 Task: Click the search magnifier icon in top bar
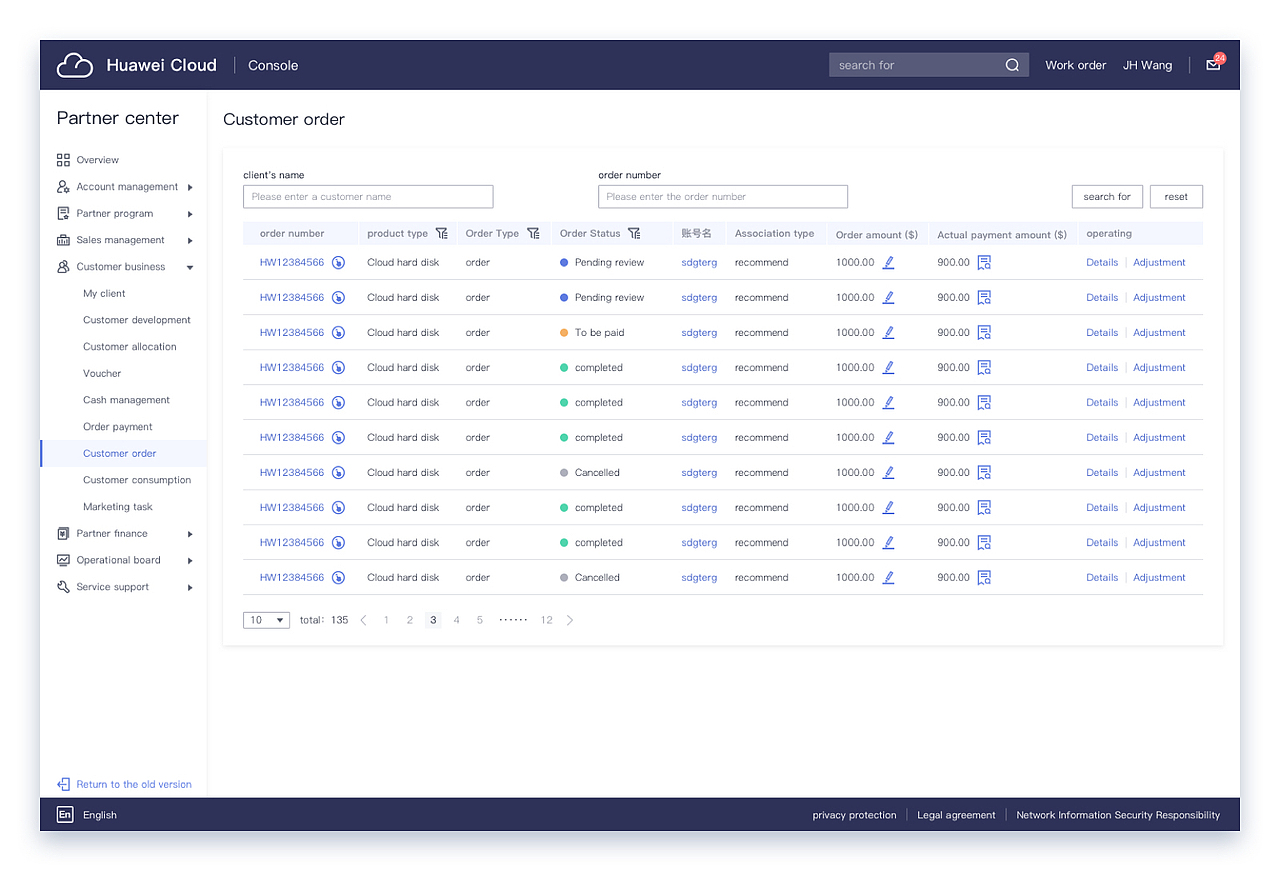(1012, 65)
